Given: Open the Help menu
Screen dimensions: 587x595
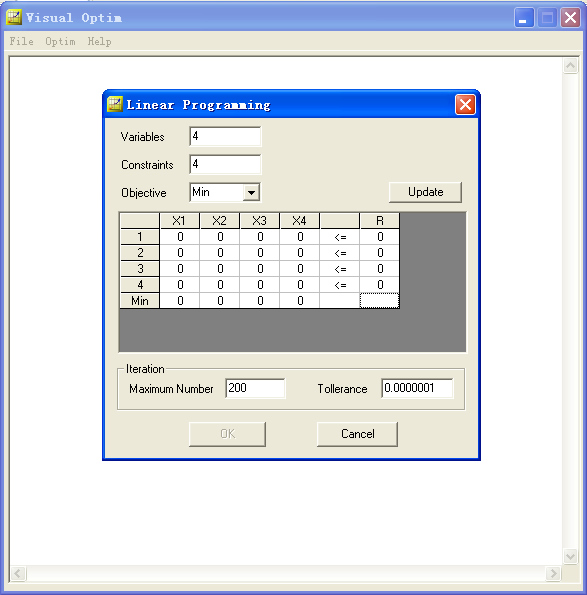Looking at the screenshot, I should (x=99, y=41).
